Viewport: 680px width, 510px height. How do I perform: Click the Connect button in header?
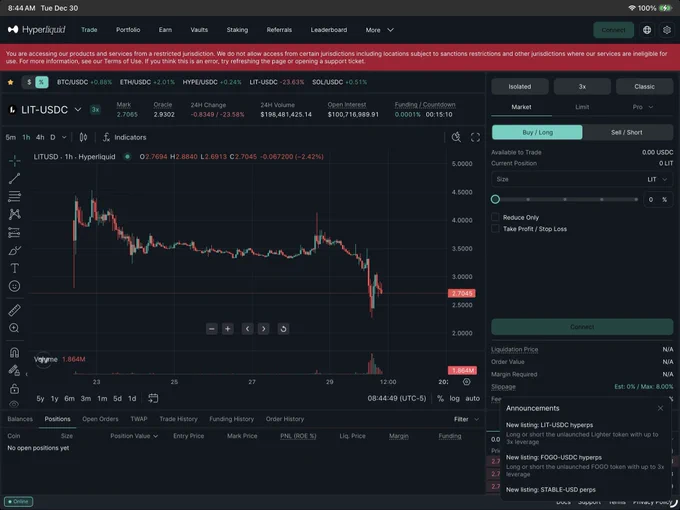(613, 30)
